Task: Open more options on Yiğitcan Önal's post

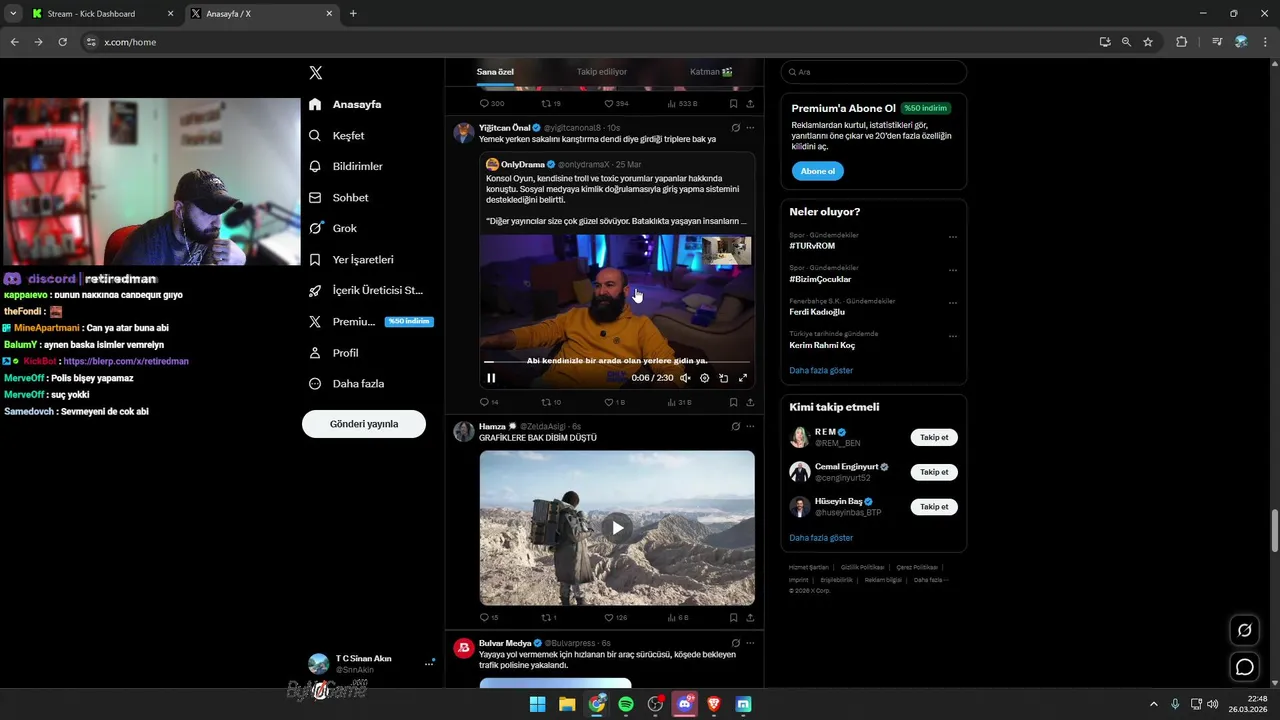Action: coord(750,128)
